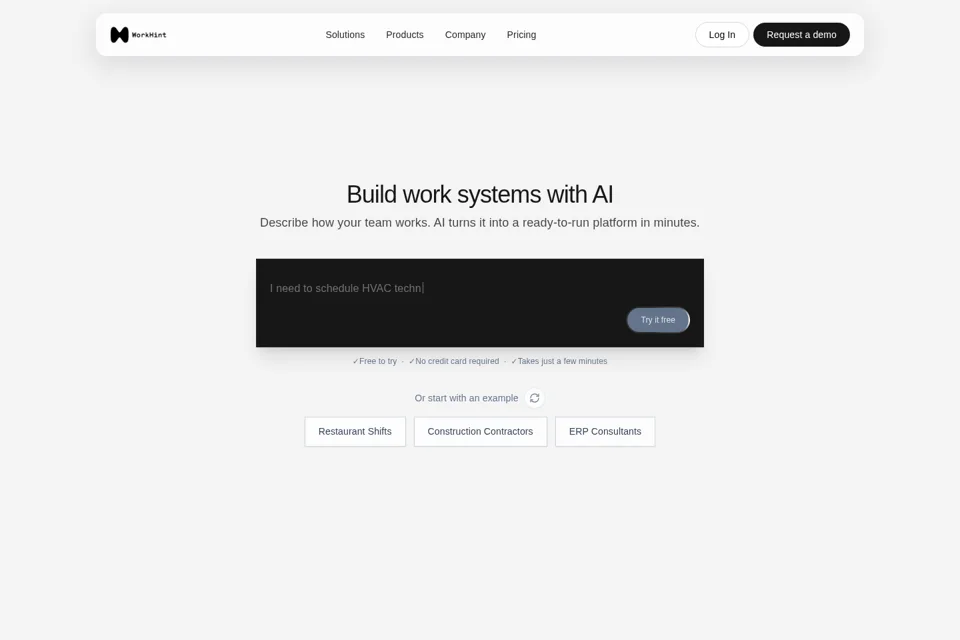Click the WorkHint brand name text
The image size is (960, 640).
149,35
